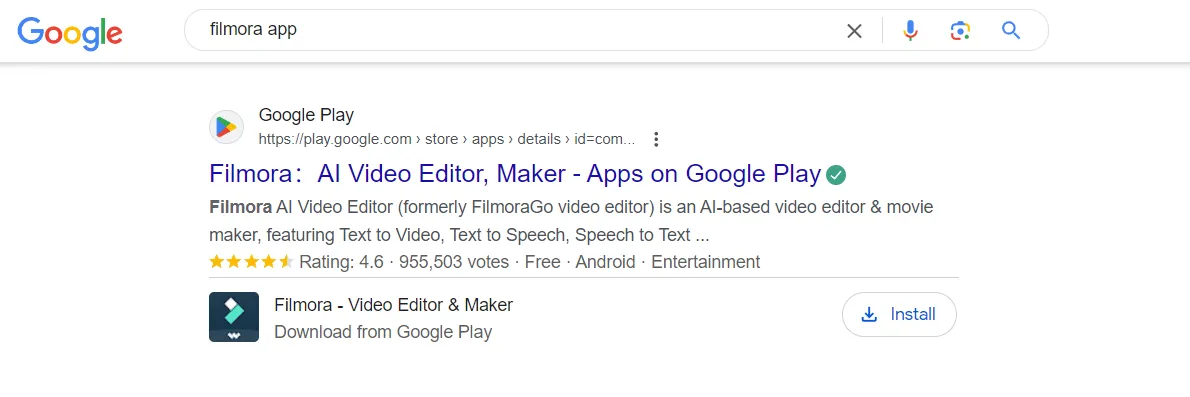Click the 'Android' platform text

605,263
